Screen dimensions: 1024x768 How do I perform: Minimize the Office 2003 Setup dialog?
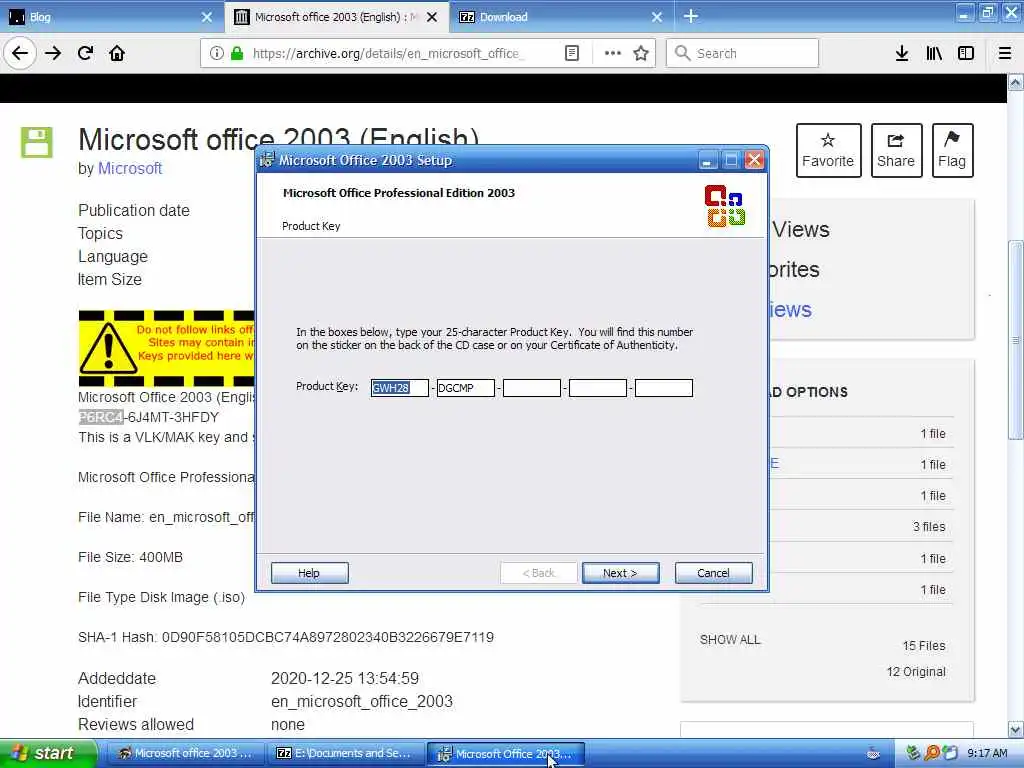(x=707, y=160)
